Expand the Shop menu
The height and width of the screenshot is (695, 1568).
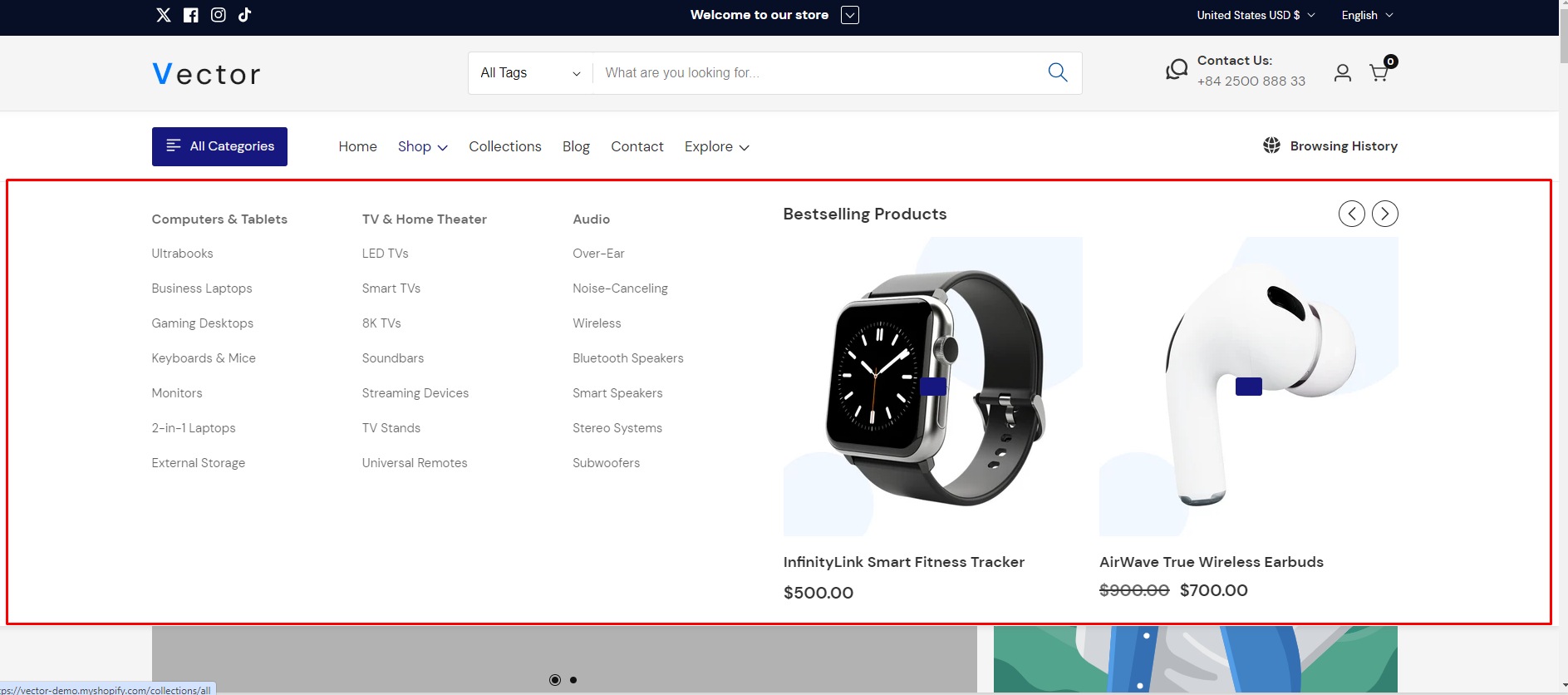click(x=422, y=146)
